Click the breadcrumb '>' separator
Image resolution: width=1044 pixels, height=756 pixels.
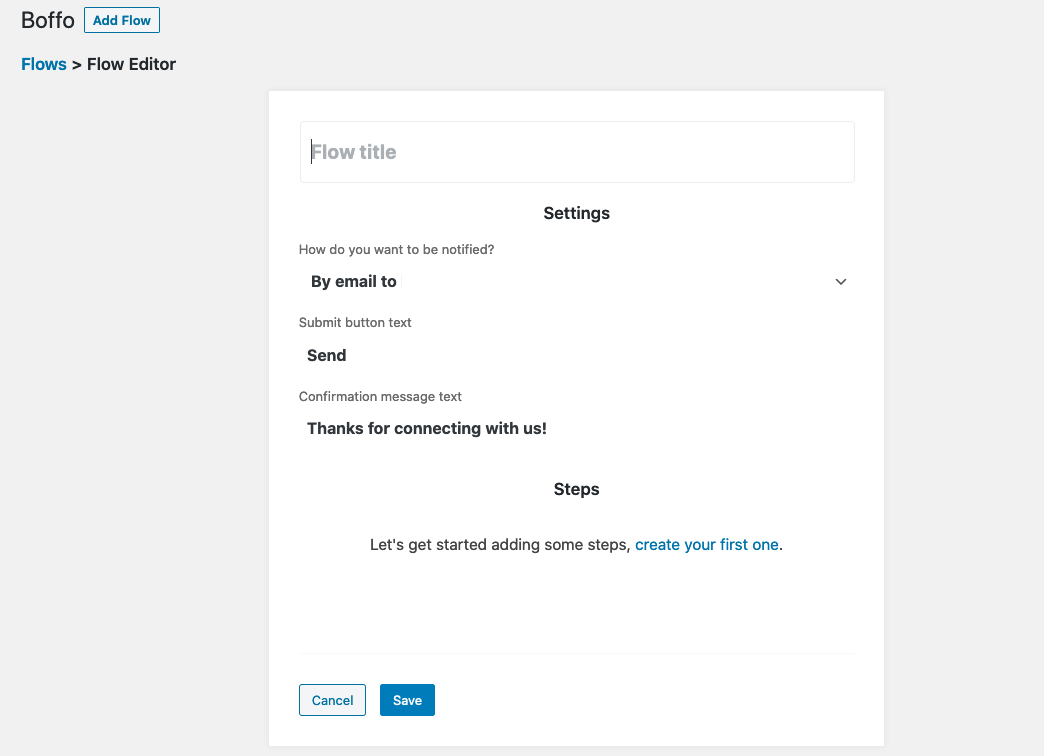77,65
